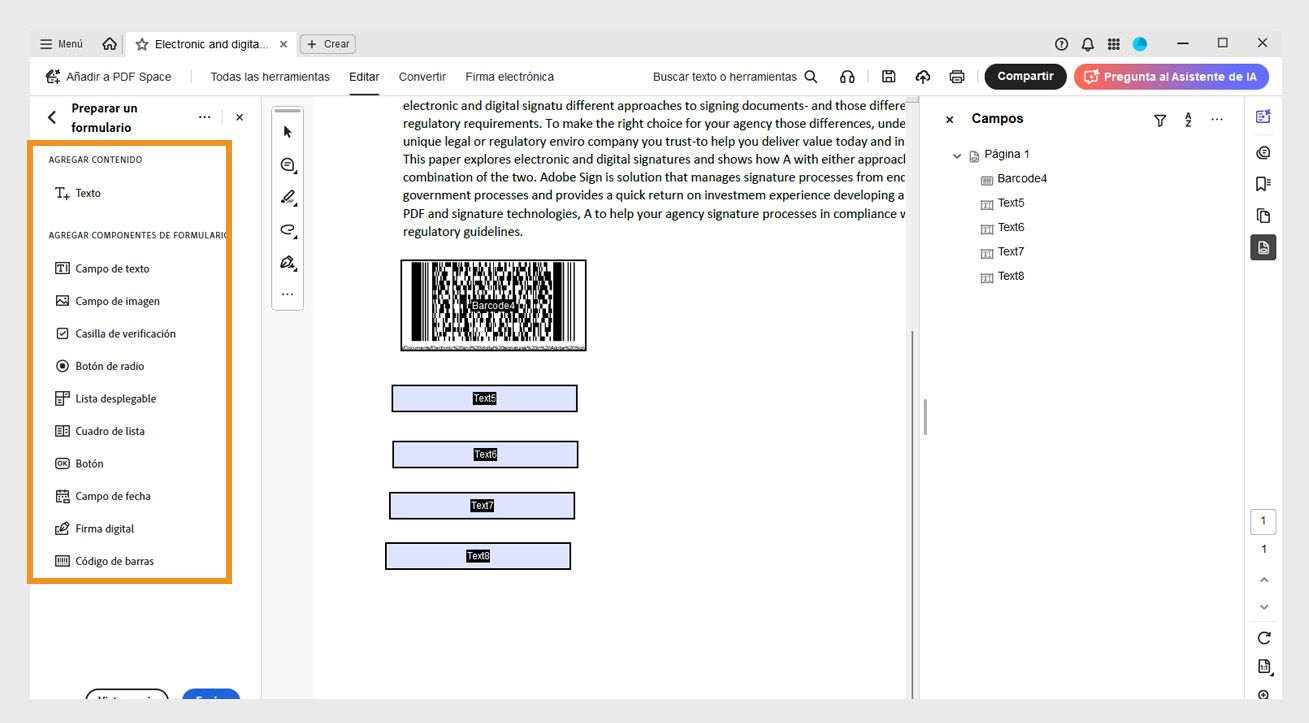
Task: Add a Código de barras field
Action: (104, 561)
